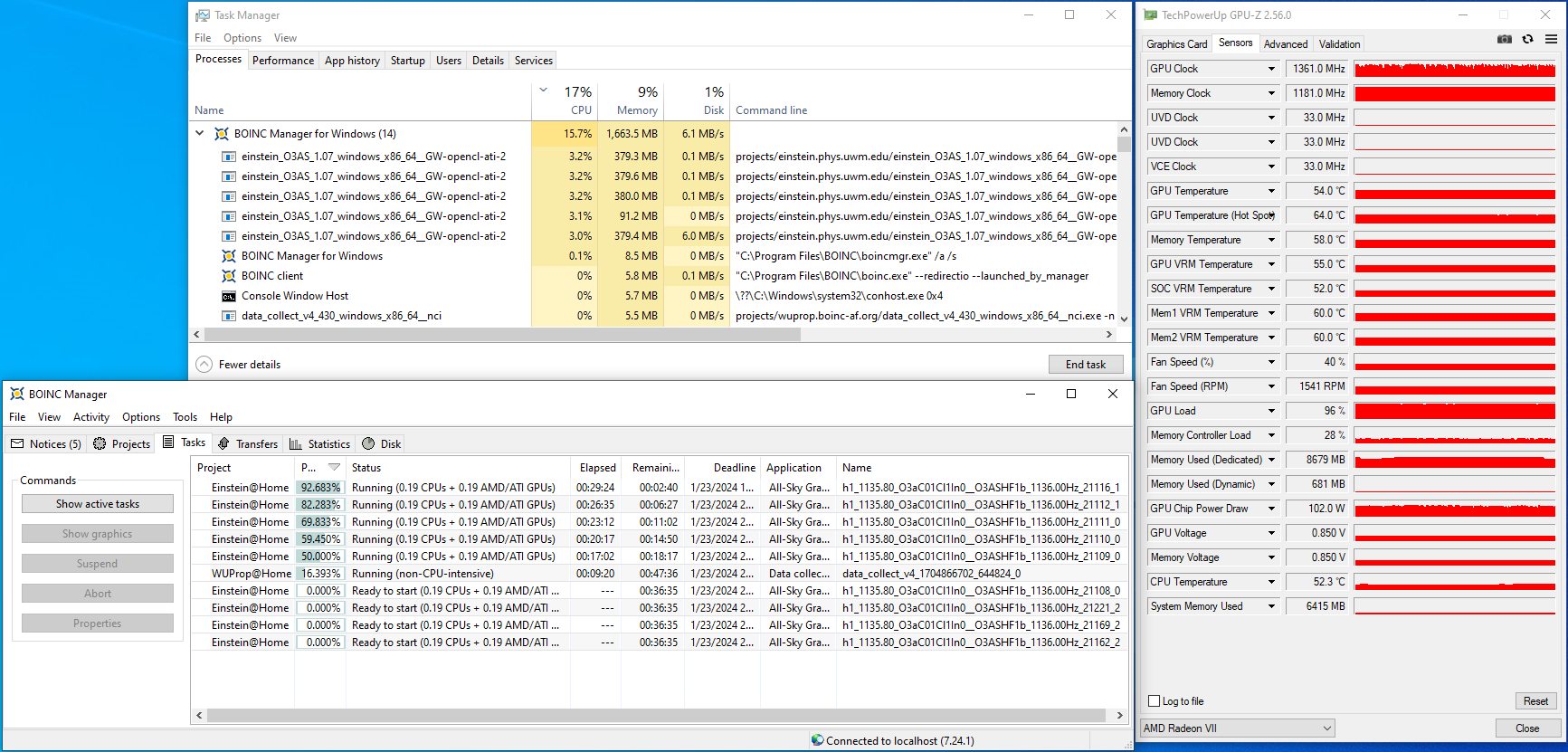Viewport: 1568px width, 752px height.
Task: Click the Task Manager horizontal scrollbar thumb
Action: click(x=502, y=334)
